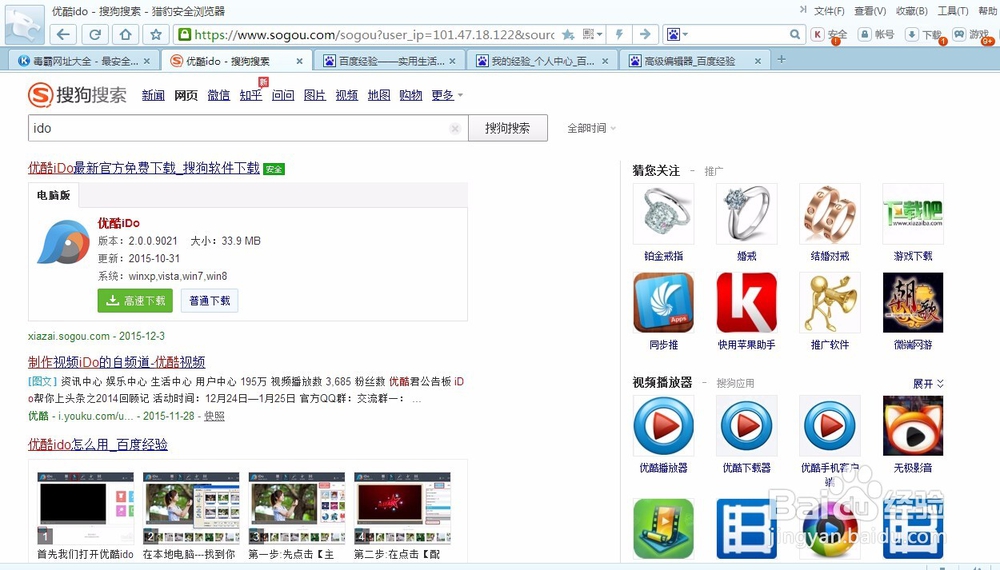
Task: Click the 无极影音 fox icon
Action: (913, 425)
